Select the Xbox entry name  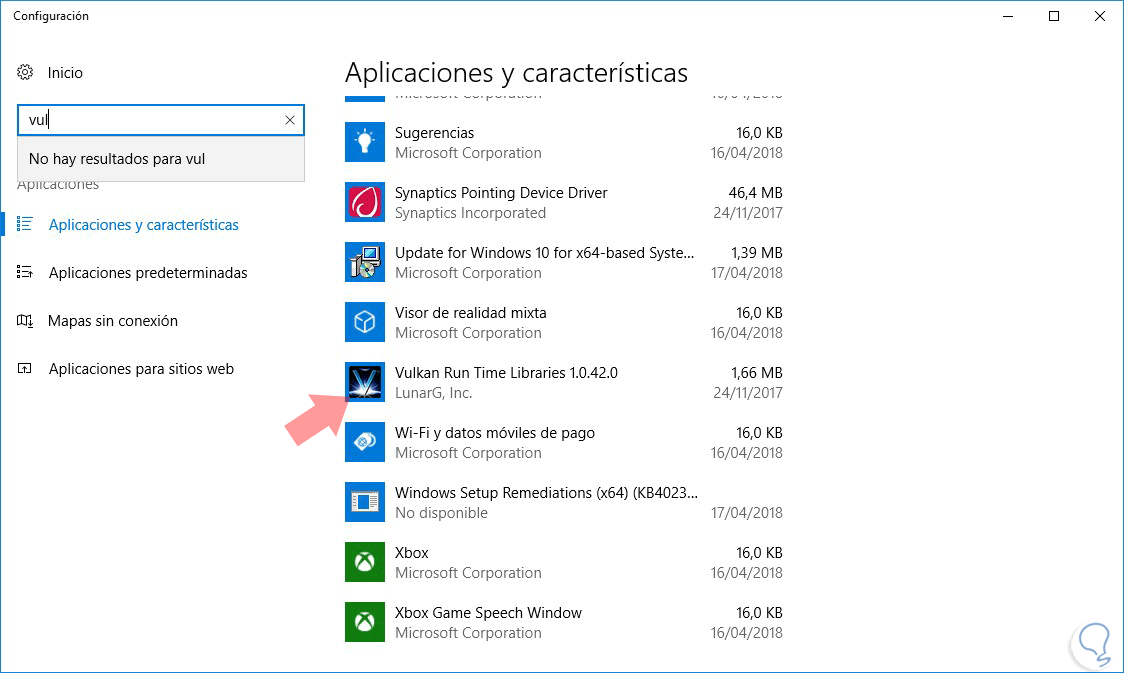(x=411, y=553)
